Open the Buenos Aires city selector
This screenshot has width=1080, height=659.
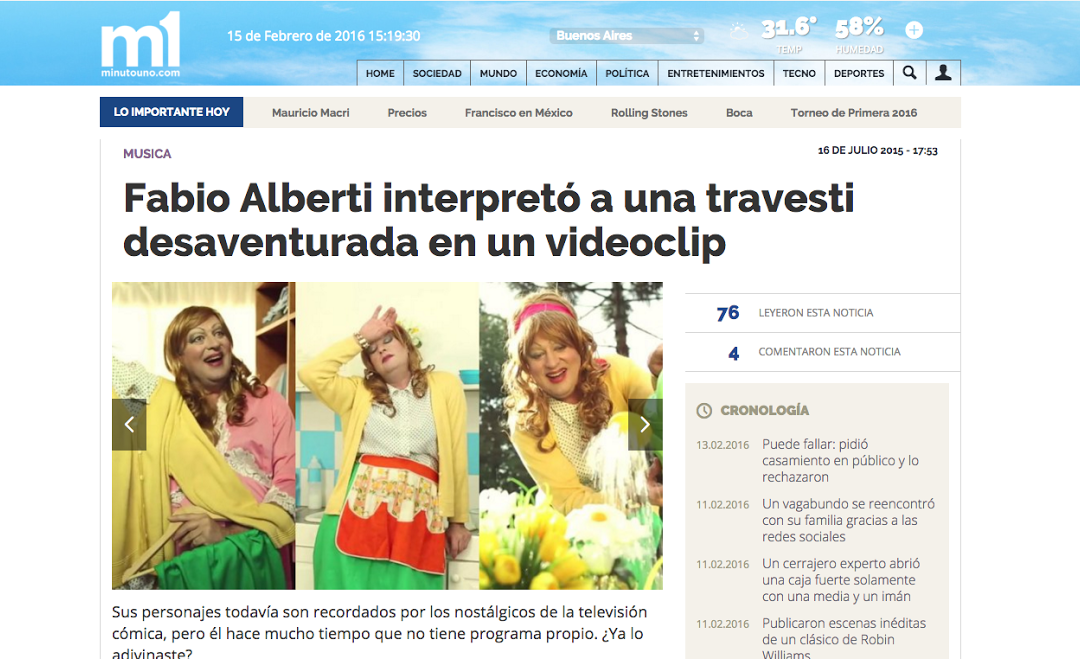click(627, 34)
